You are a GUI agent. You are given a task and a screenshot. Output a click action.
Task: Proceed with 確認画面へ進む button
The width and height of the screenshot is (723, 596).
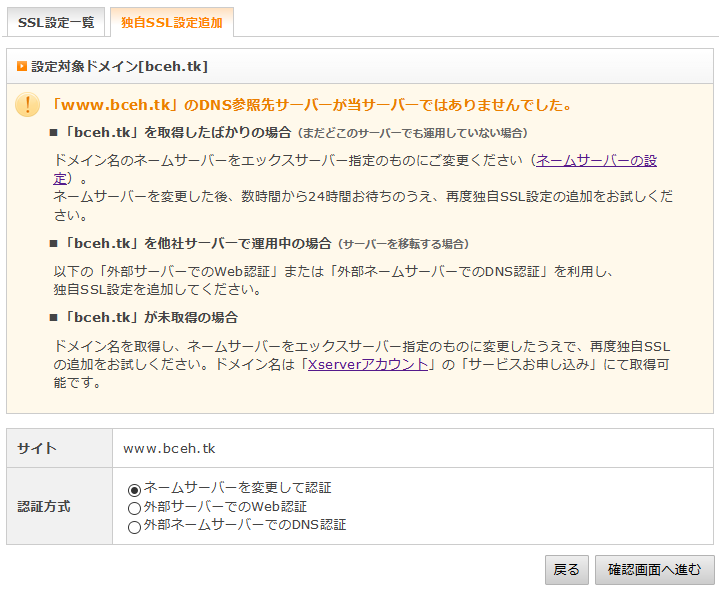point(654,570)
